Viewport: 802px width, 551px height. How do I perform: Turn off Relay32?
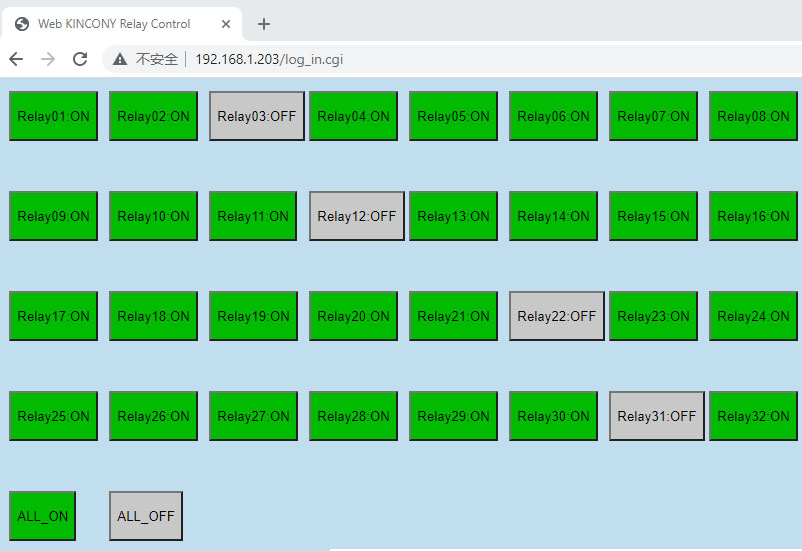(754, 416)
